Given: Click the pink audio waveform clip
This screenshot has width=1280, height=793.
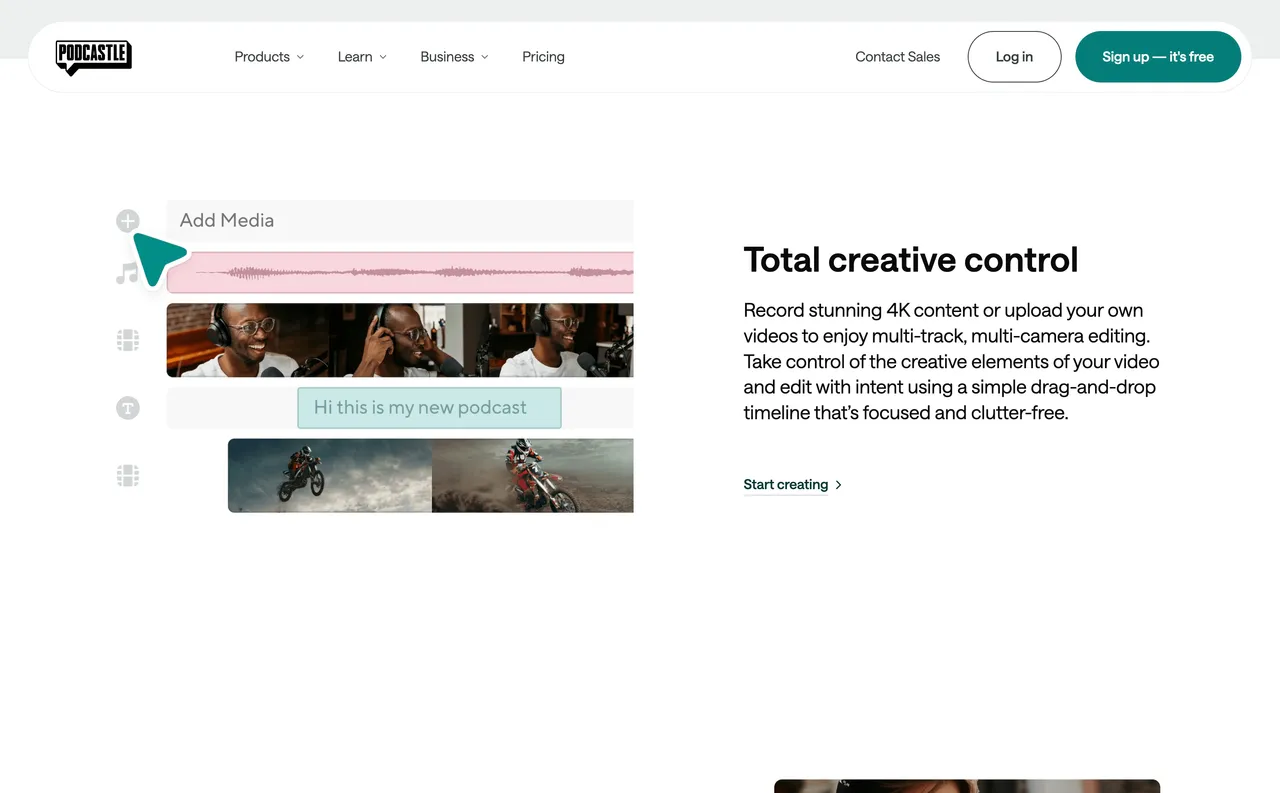Looking at the screenshot, I should pos(400,272).
